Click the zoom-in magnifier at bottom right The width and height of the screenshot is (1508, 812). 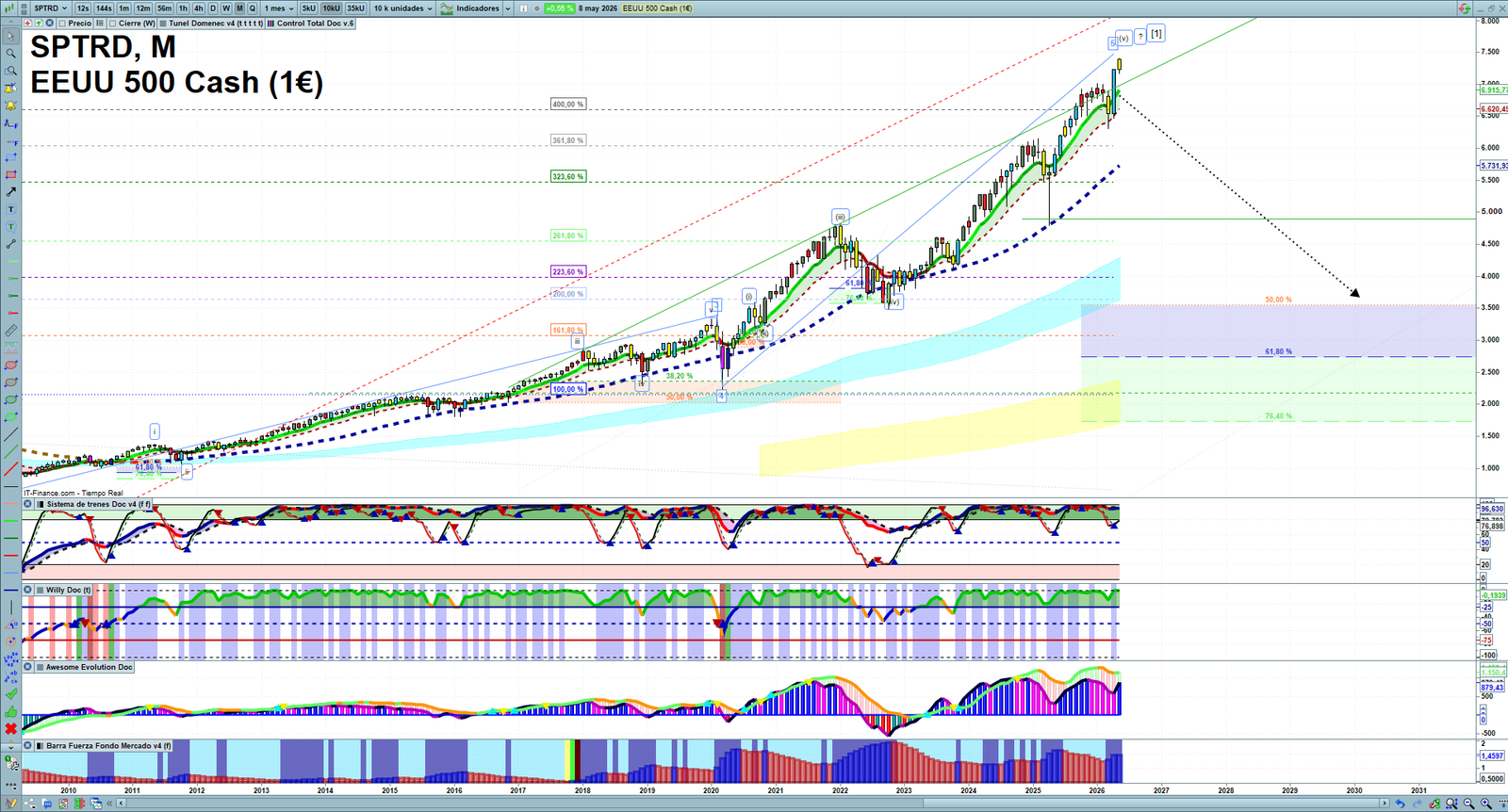pos(1485,804)
